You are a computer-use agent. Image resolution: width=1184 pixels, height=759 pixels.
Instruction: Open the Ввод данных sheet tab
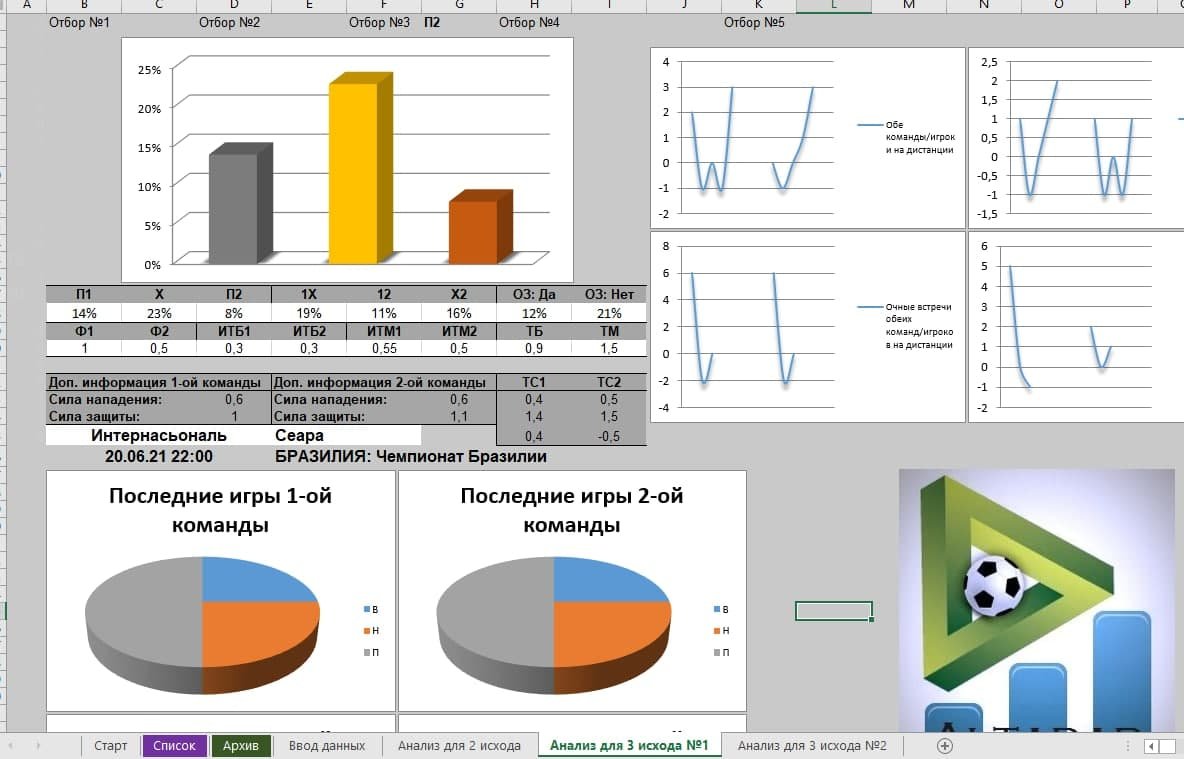[x=327, y=746]
